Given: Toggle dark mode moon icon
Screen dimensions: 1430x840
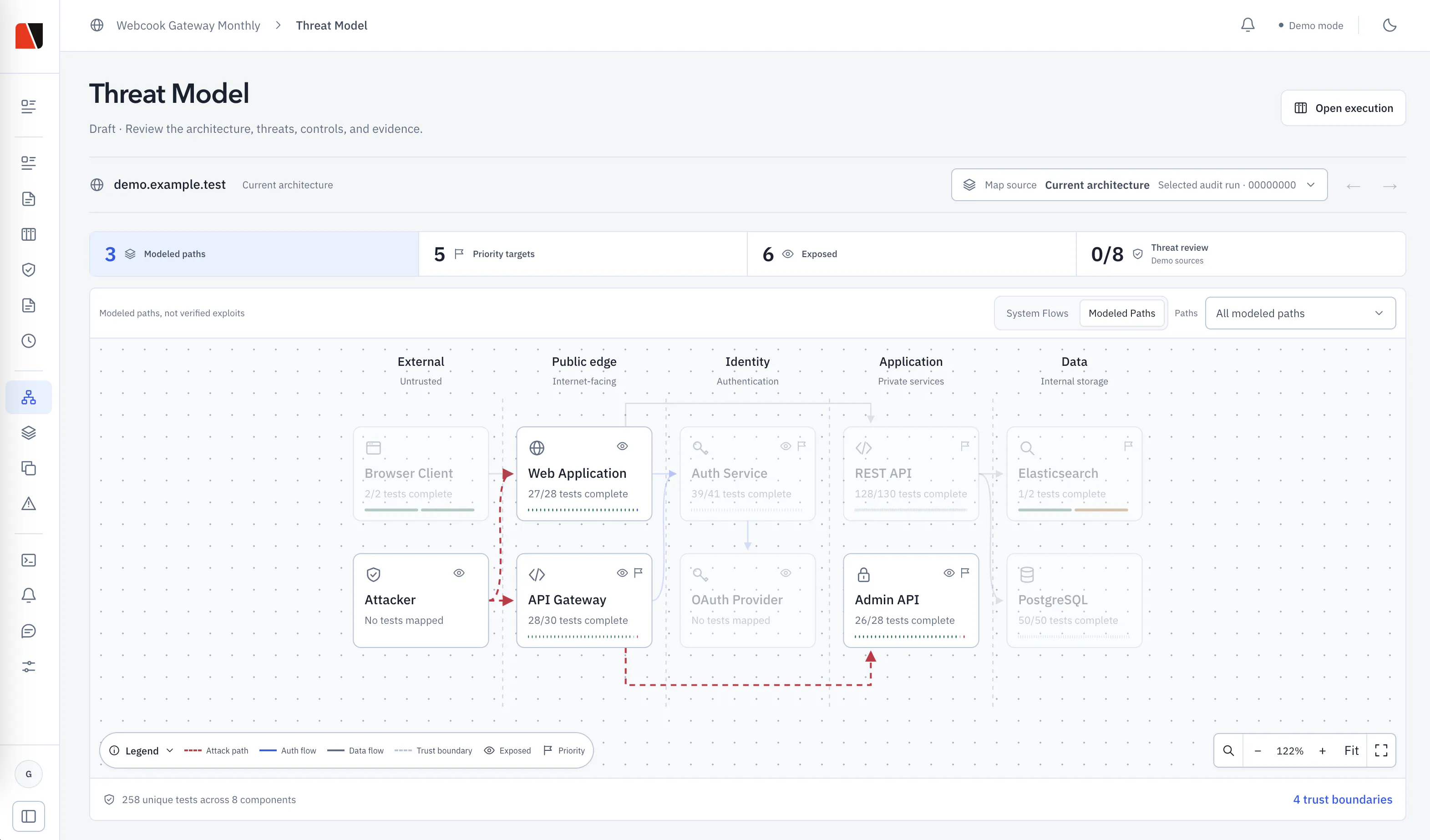Looking at the screenshot, I should (x=1389, y=25).
